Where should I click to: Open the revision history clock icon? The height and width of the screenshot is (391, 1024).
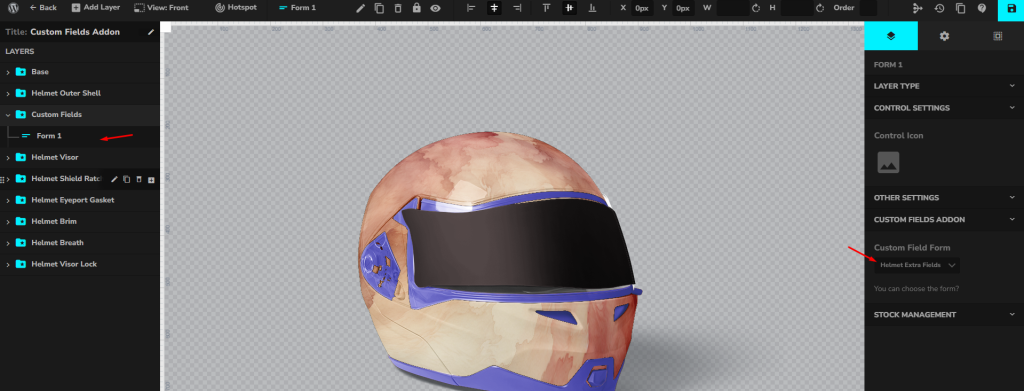point(939,8)
